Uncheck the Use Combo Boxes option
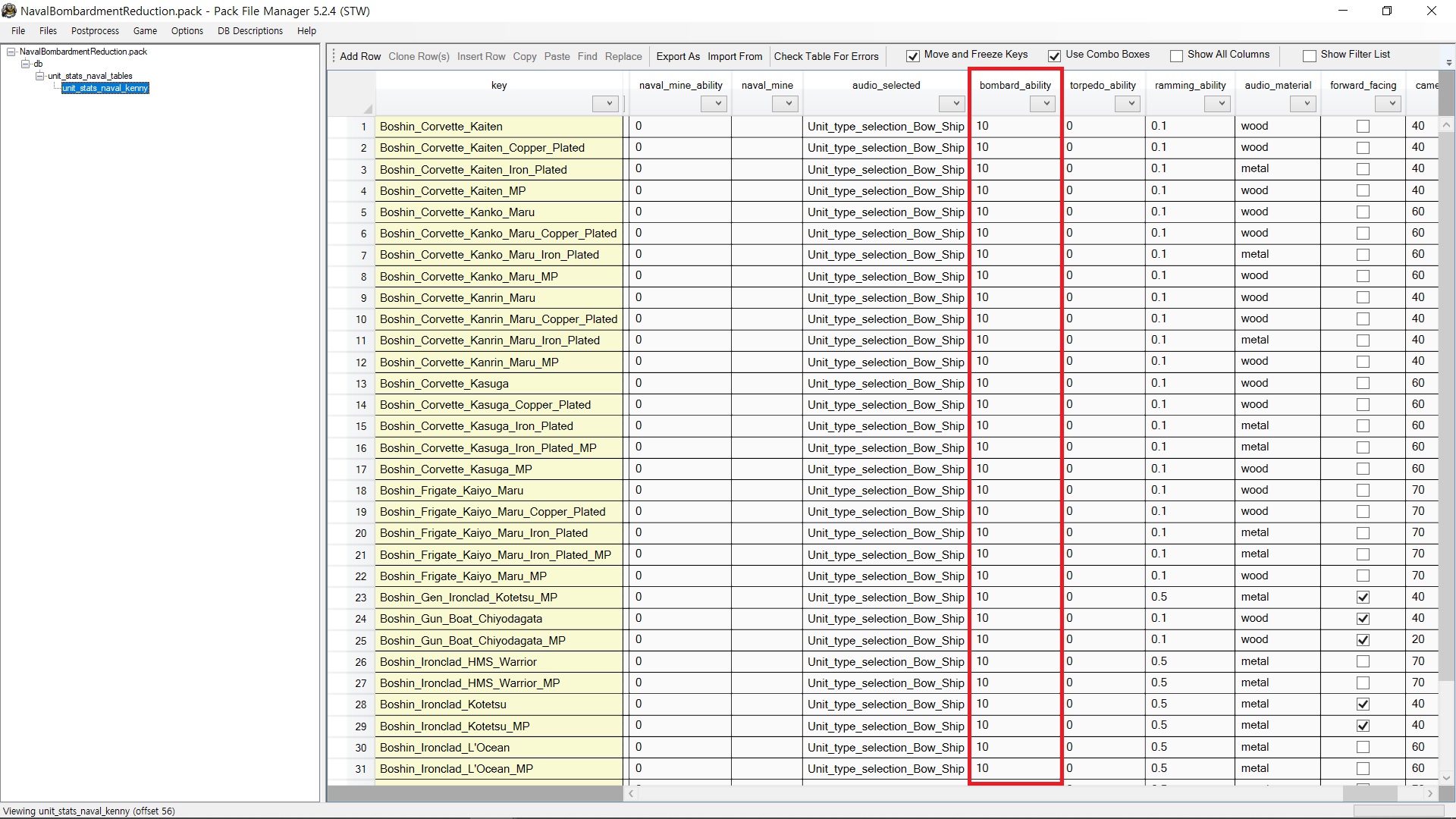1456x819 pixels. pos(1054,55)
